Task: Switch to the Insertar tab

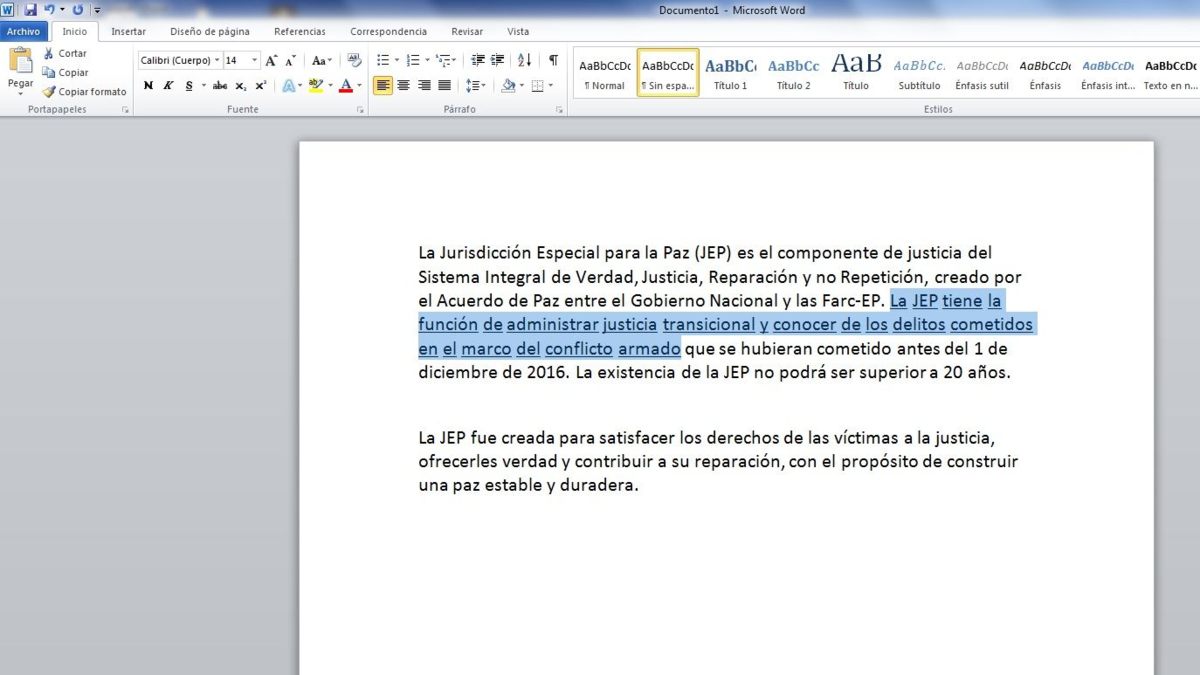Action: click(128, 32)
